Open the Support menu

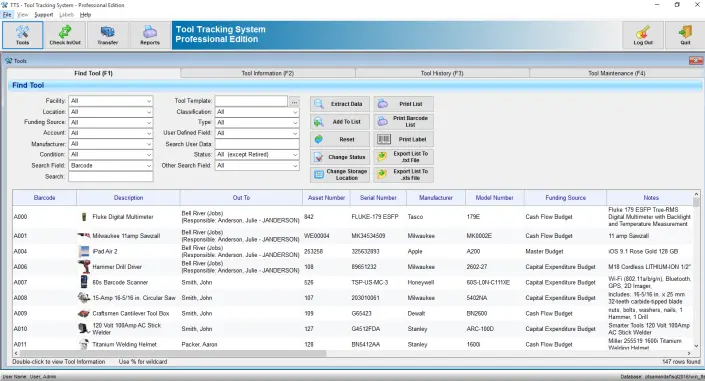[x=44, y=15]
